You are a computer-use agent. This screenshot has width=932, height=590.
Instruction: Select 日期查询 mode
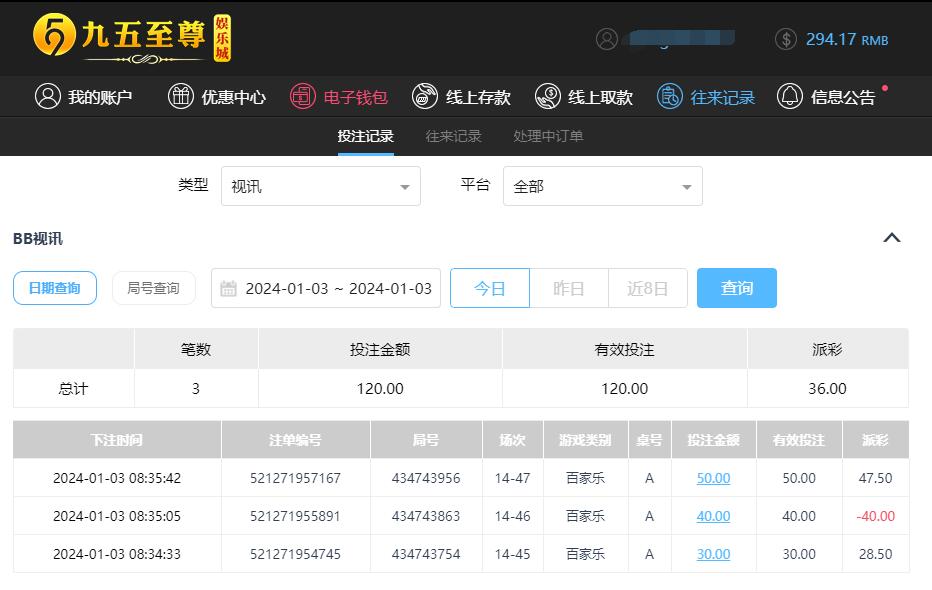point(55,288)
